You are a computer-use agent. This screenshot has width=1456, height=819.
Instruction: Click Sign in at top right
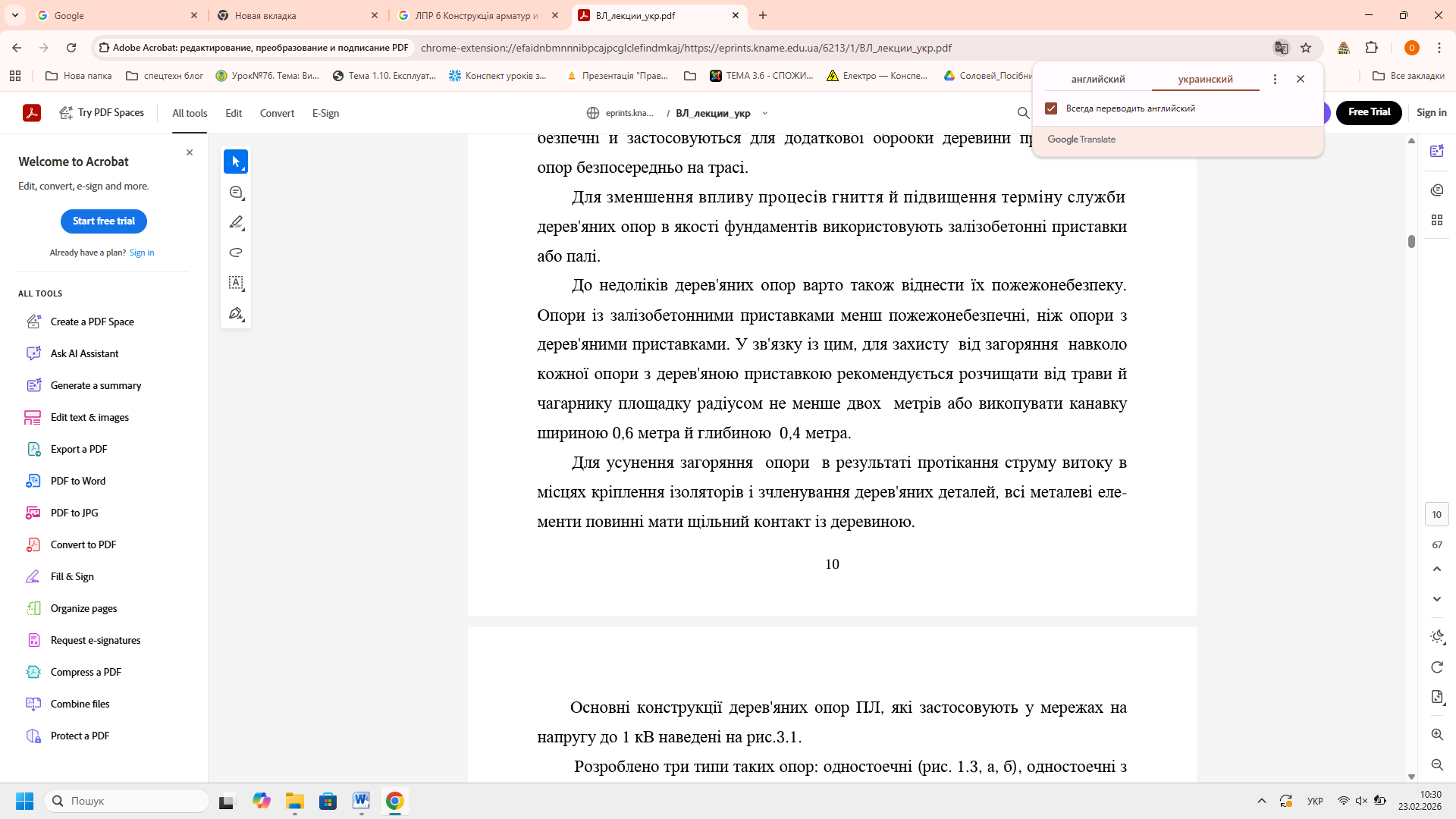1431,112
